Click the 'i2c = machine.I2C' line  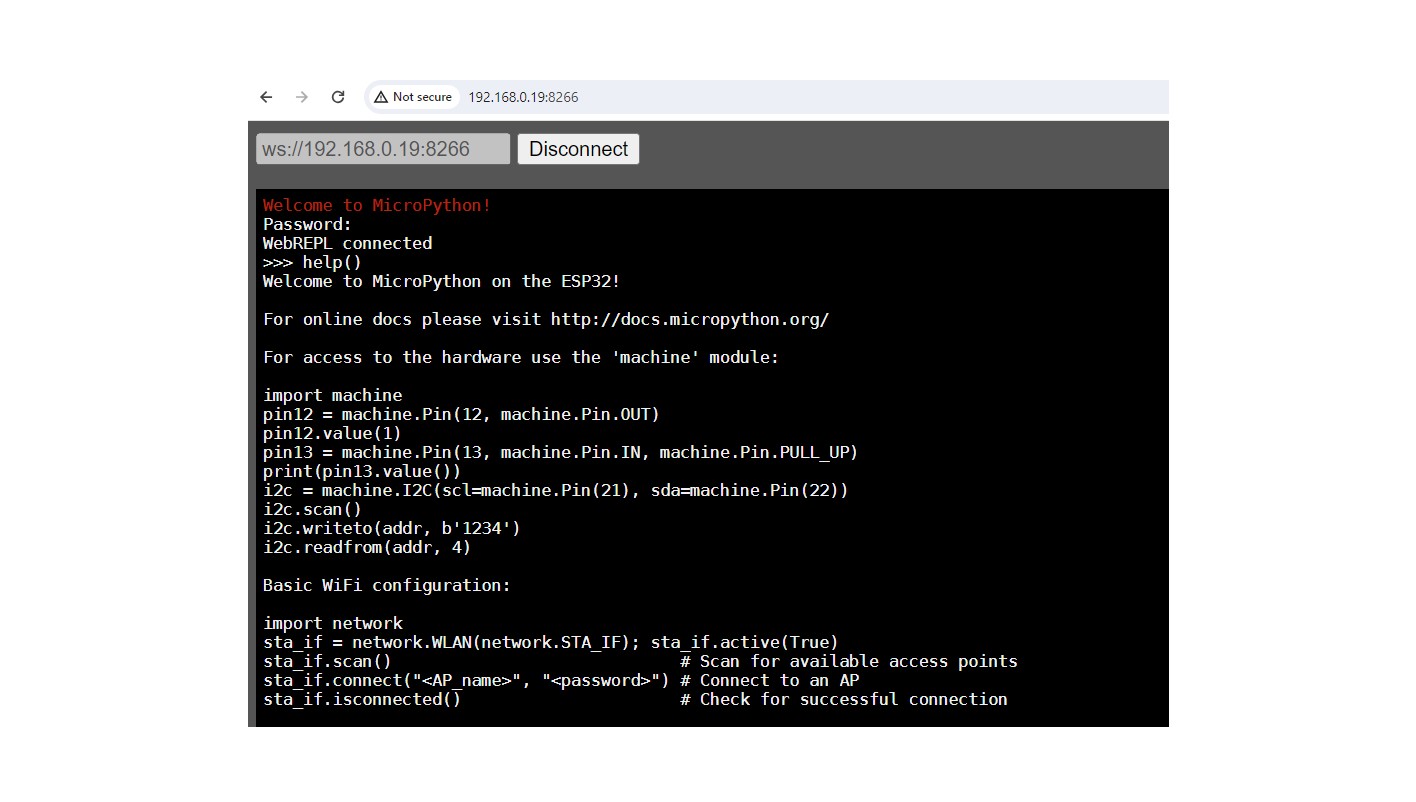(x=555, y=490)
